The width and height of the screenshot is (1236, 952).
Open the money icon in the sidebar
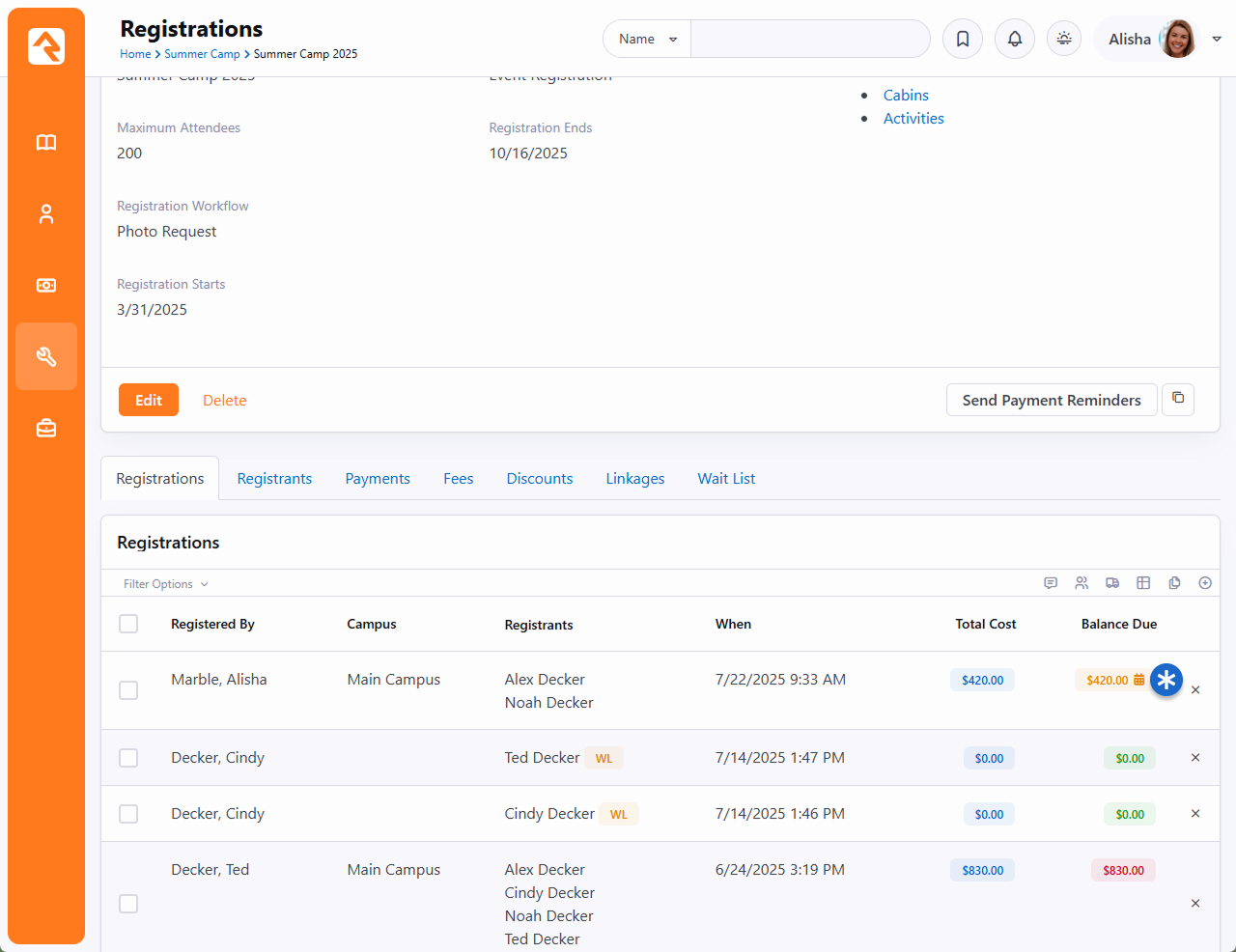pos(46,286)
